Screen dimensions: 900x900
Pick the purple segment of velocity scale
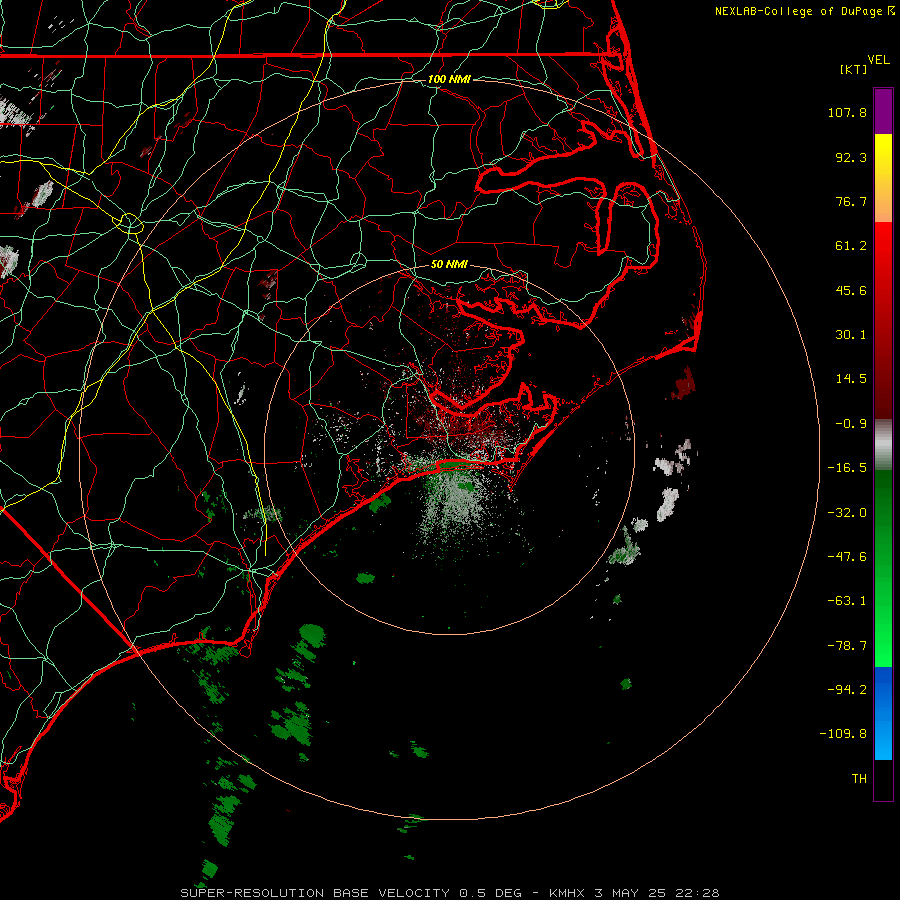[883, 111]
